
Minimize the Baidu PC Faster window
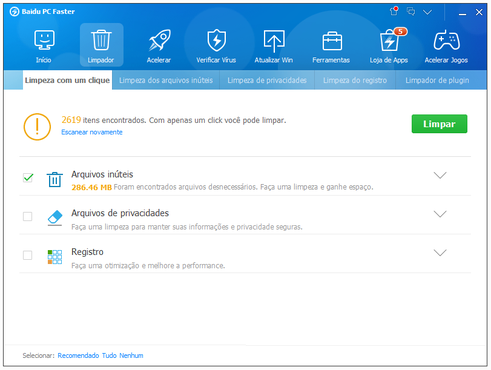[x=462, y=13]
